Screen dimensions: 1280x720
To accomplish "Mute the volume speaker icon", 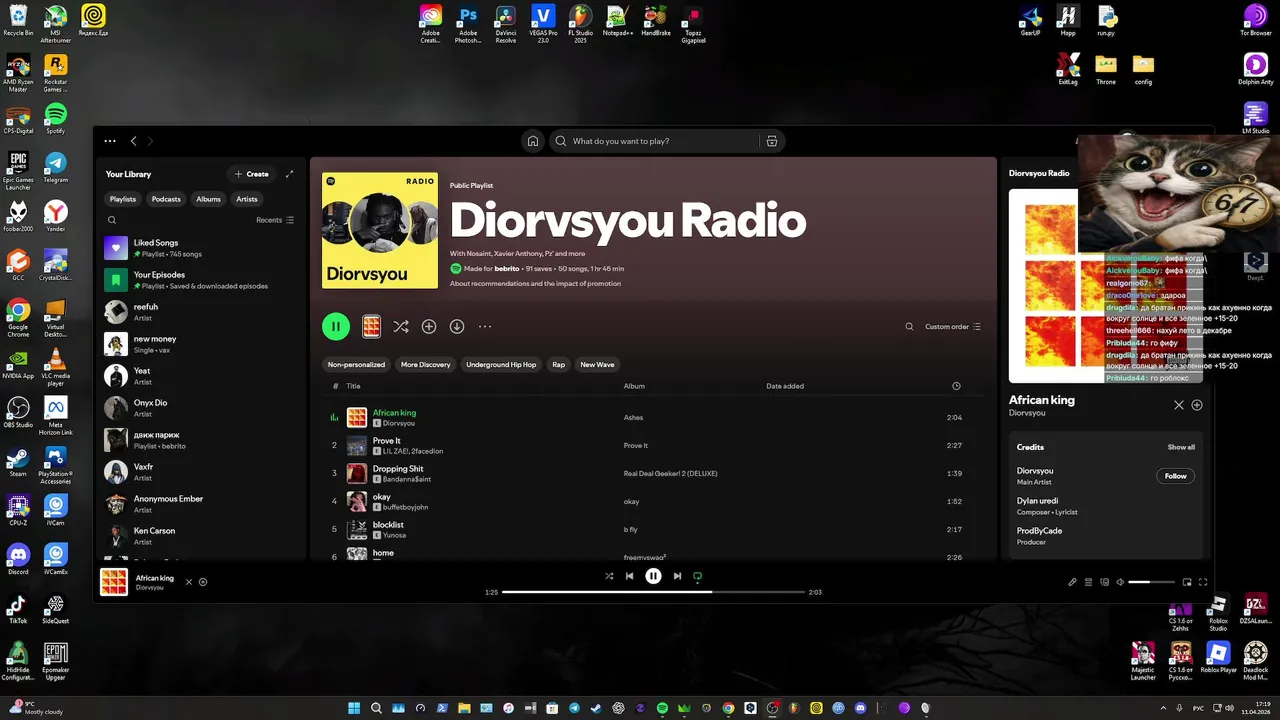I will (1120, 582).
